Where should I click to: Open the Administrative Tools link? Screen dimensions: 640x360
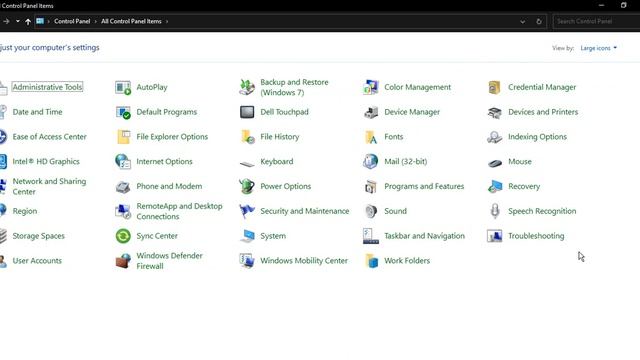click(47, 87)
